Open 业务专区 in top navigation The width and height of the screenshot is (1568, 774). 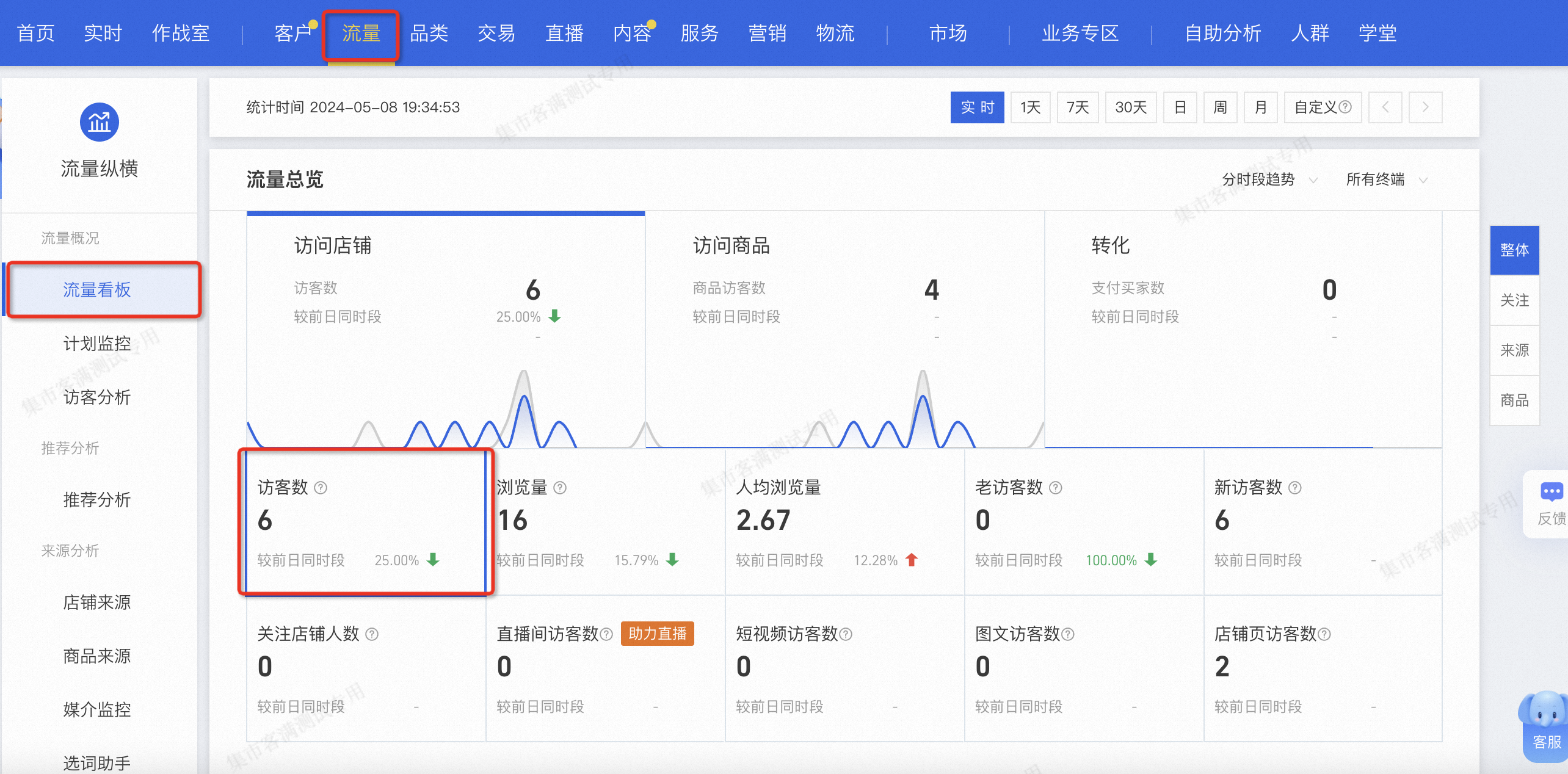[x=1080, y=33]
